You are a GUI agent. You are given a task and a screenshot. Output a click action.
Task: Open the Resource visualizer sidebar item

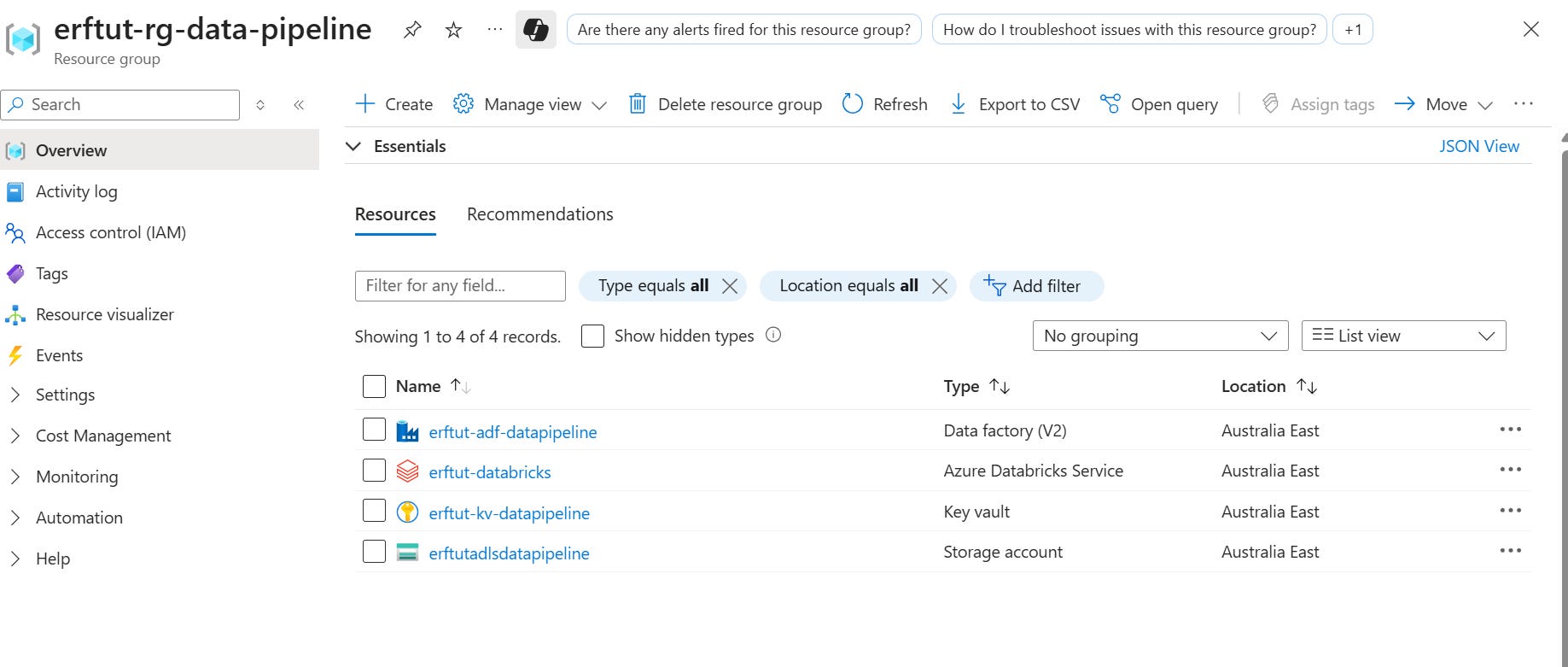point(104,314)
